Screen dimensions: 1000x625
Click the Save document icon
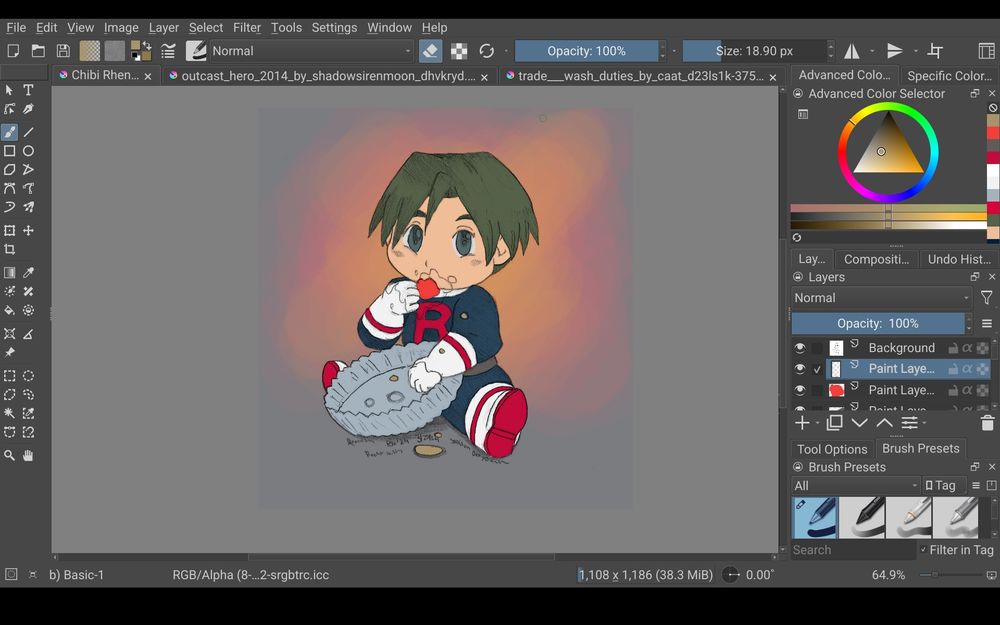coord(63,51)
